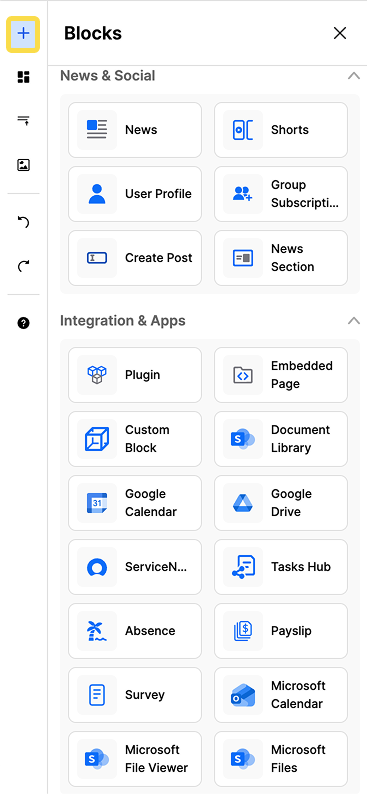Add the News block
367x794 pixels.
(135, 130)
